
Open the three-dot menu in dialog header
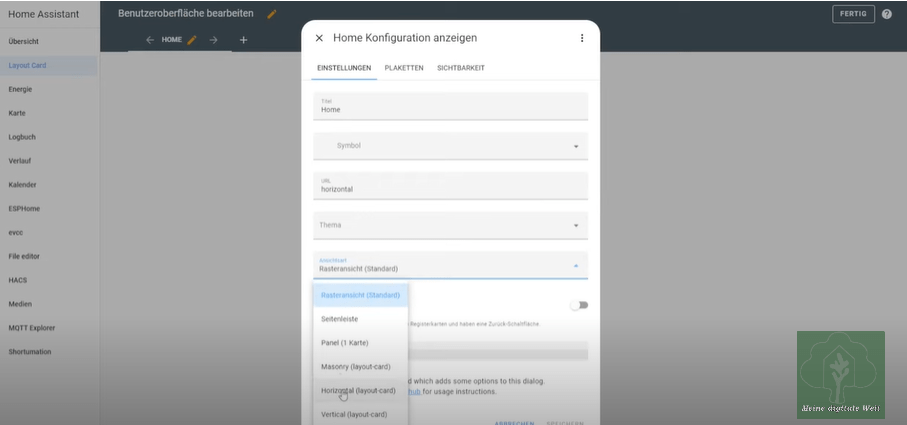point(582,38)
